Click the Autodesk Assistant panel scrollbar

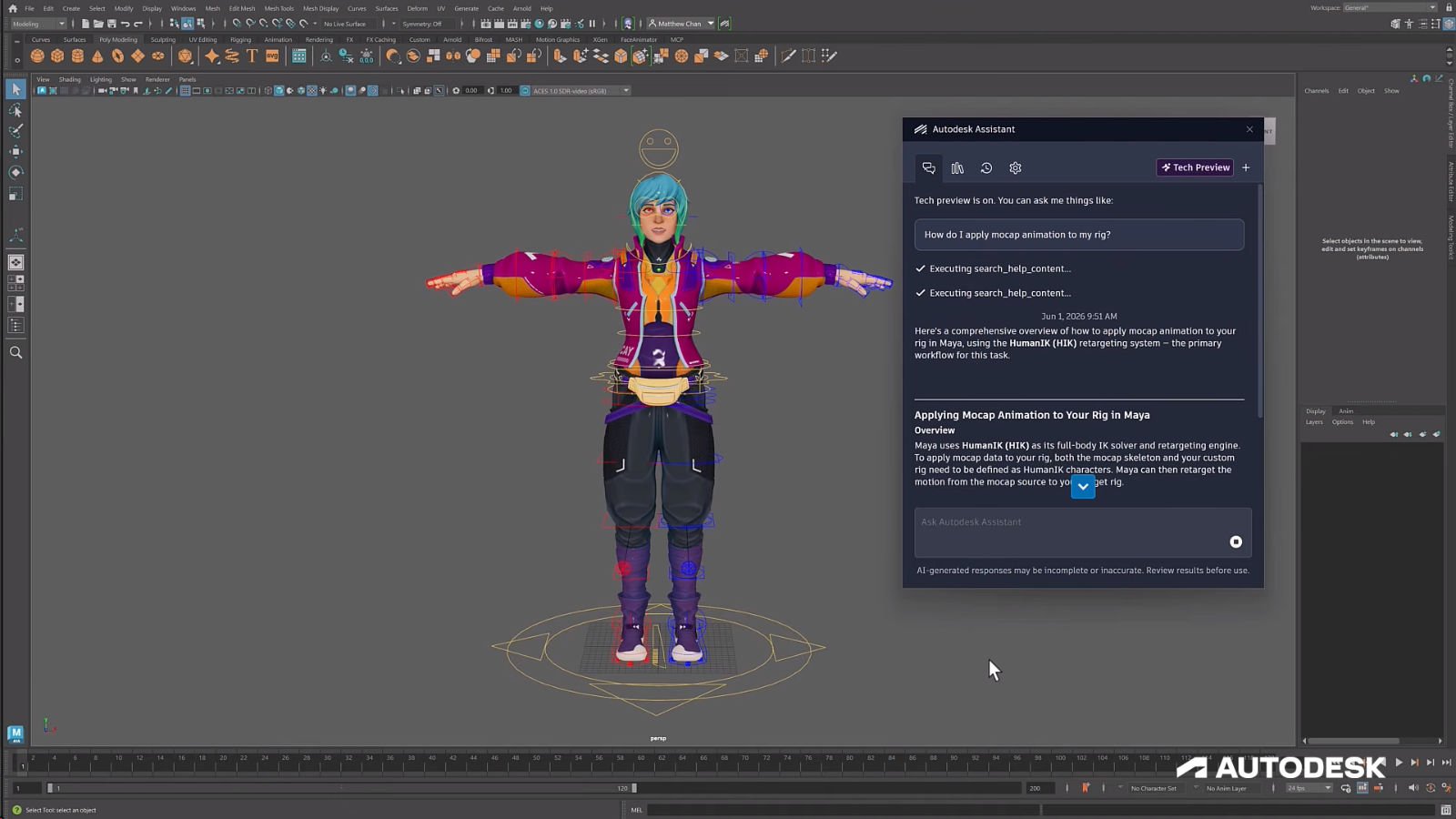1260,301
